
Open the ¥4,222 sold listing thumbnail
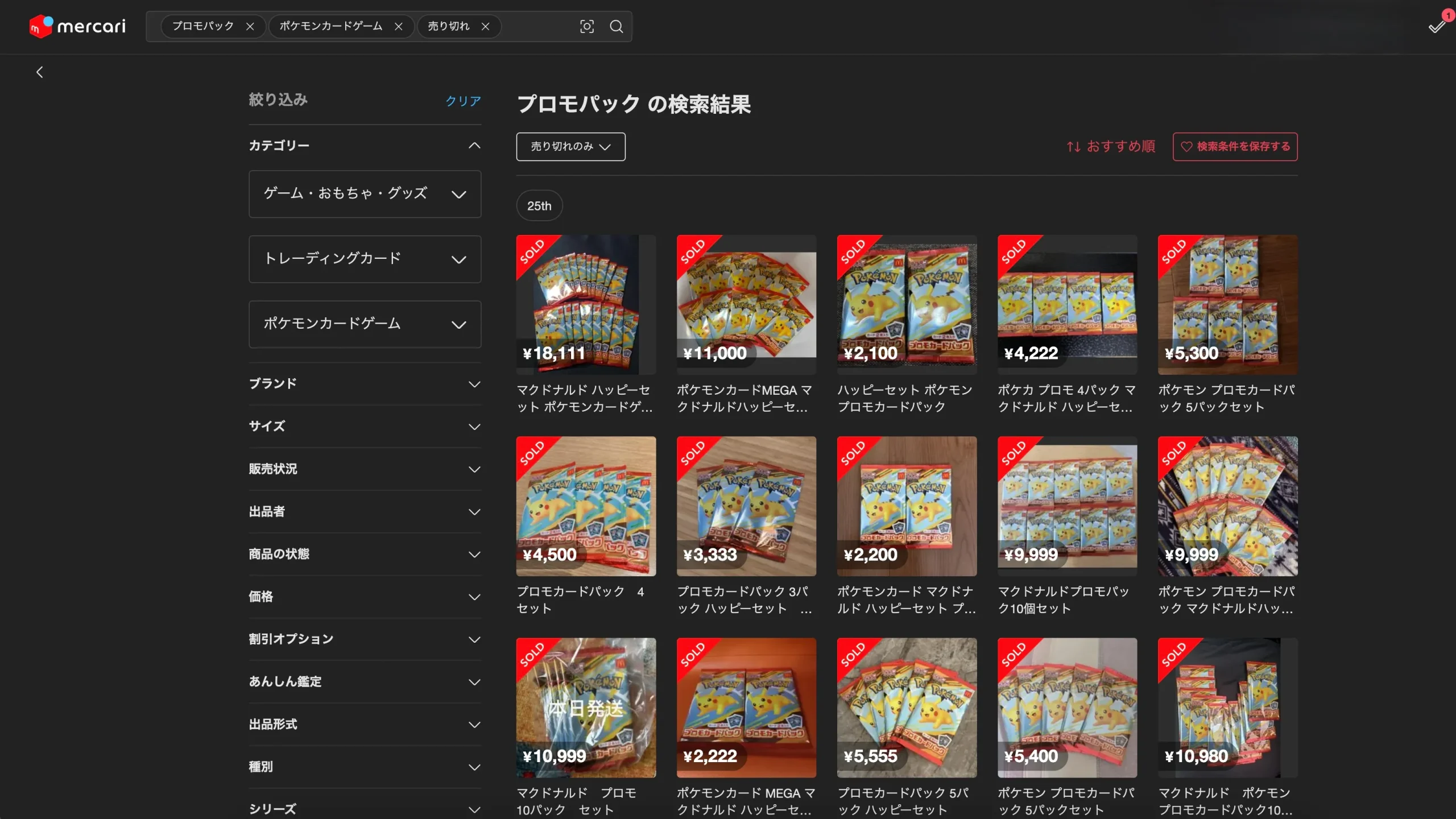(x=1067, y=305)
